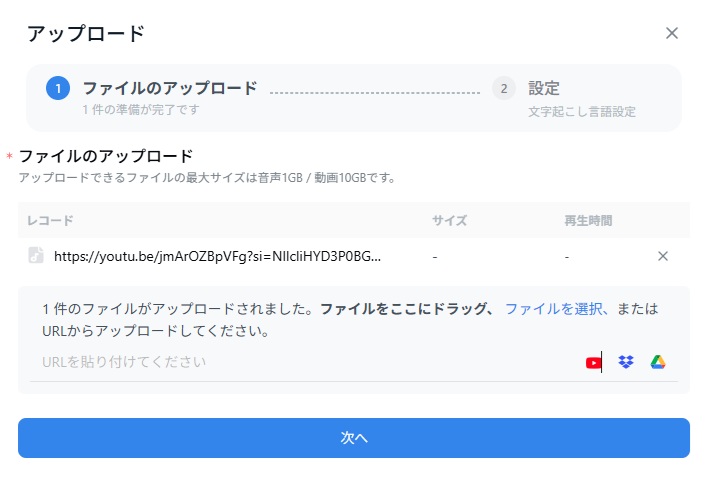Image resolution: width=707 pixels, height=486 pixels.
Task: Select the youtu.be URL record text
Action: (x=217, y=256)
